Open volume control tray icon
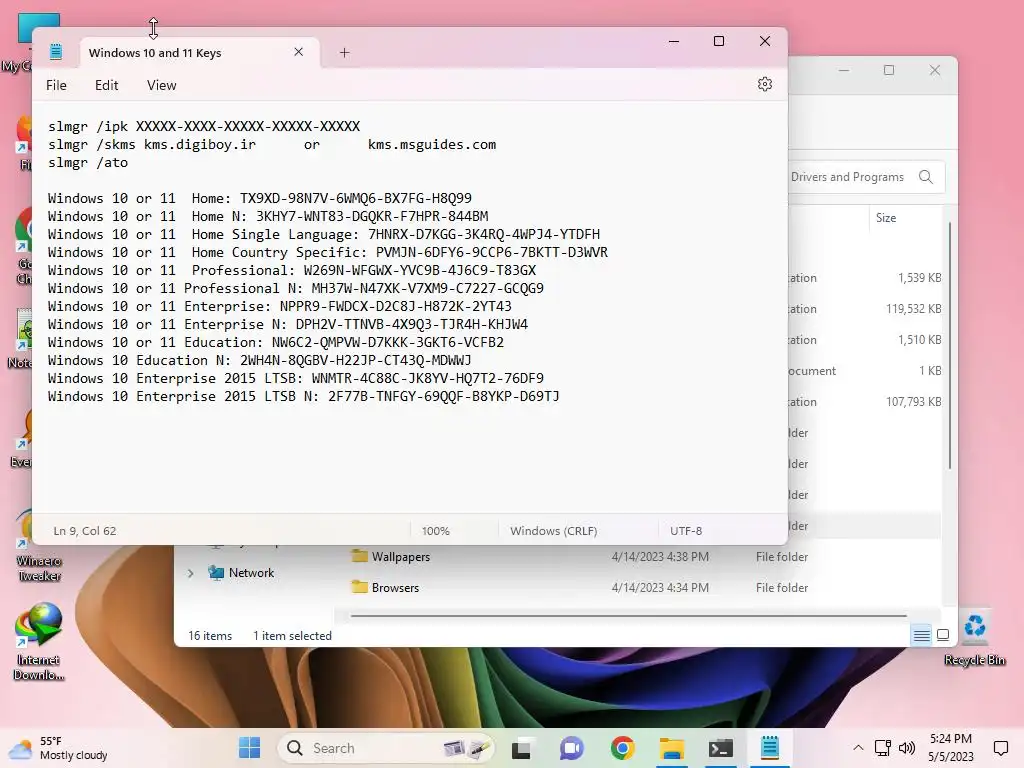Screen dimensions: 1024x768 [906, 748]
